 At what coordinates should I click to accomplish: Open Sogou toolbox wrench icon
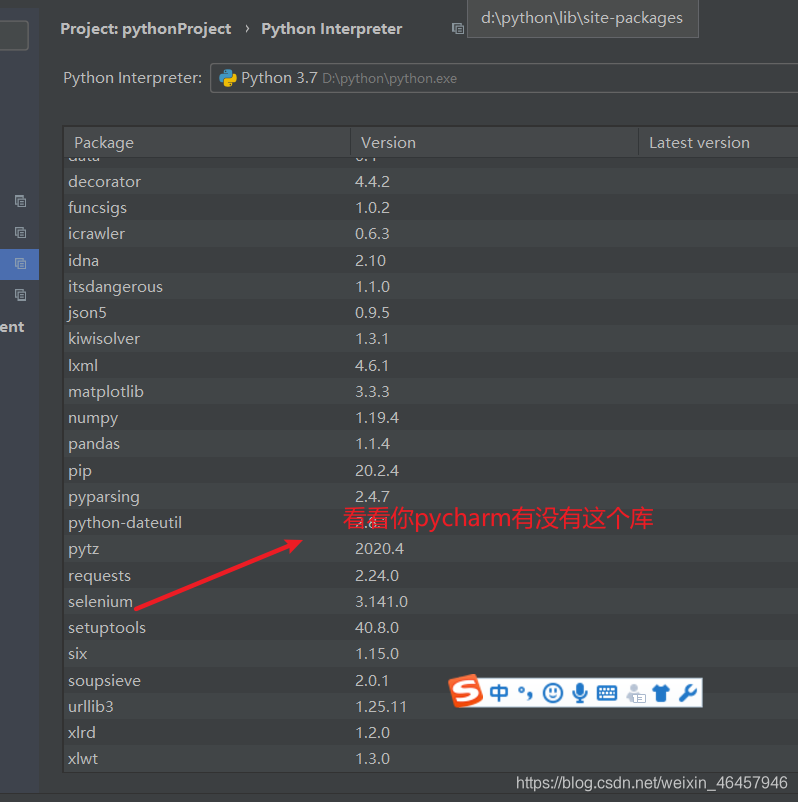pos(688,693)
